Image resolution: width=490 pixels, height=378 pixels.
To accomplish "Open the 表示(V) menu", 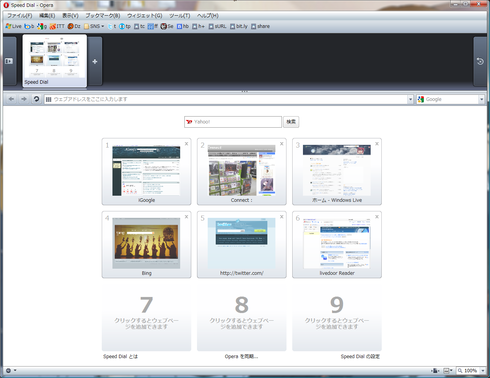I will pos(70,16).
